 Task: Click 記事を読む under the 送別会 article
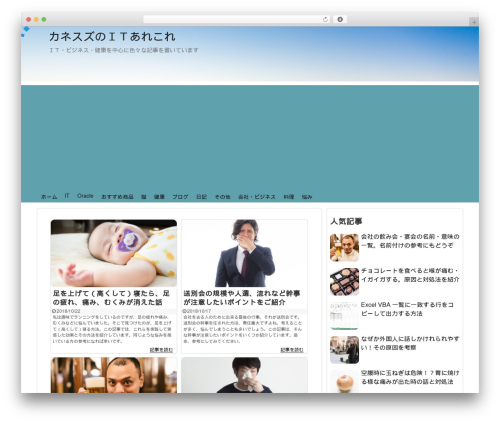[292, 350]
